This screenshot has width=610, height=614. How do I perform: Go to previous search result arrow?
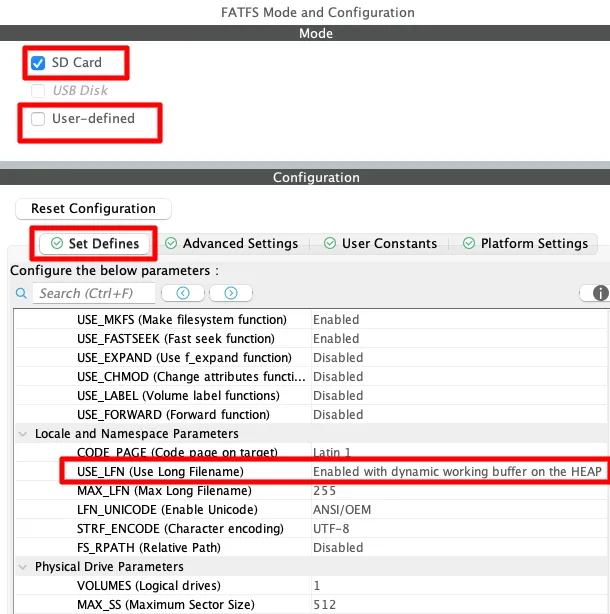183,293
